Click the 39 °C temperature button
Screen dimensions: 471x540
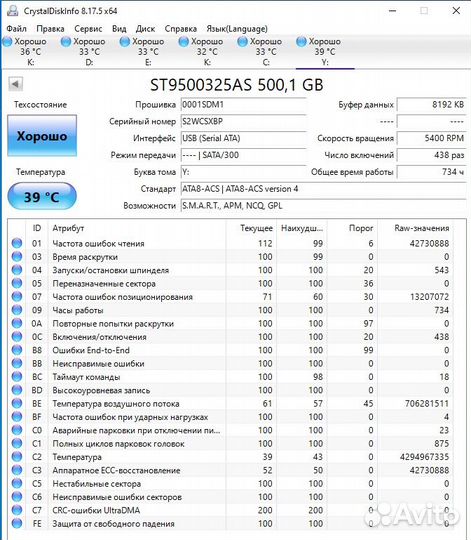42,196
